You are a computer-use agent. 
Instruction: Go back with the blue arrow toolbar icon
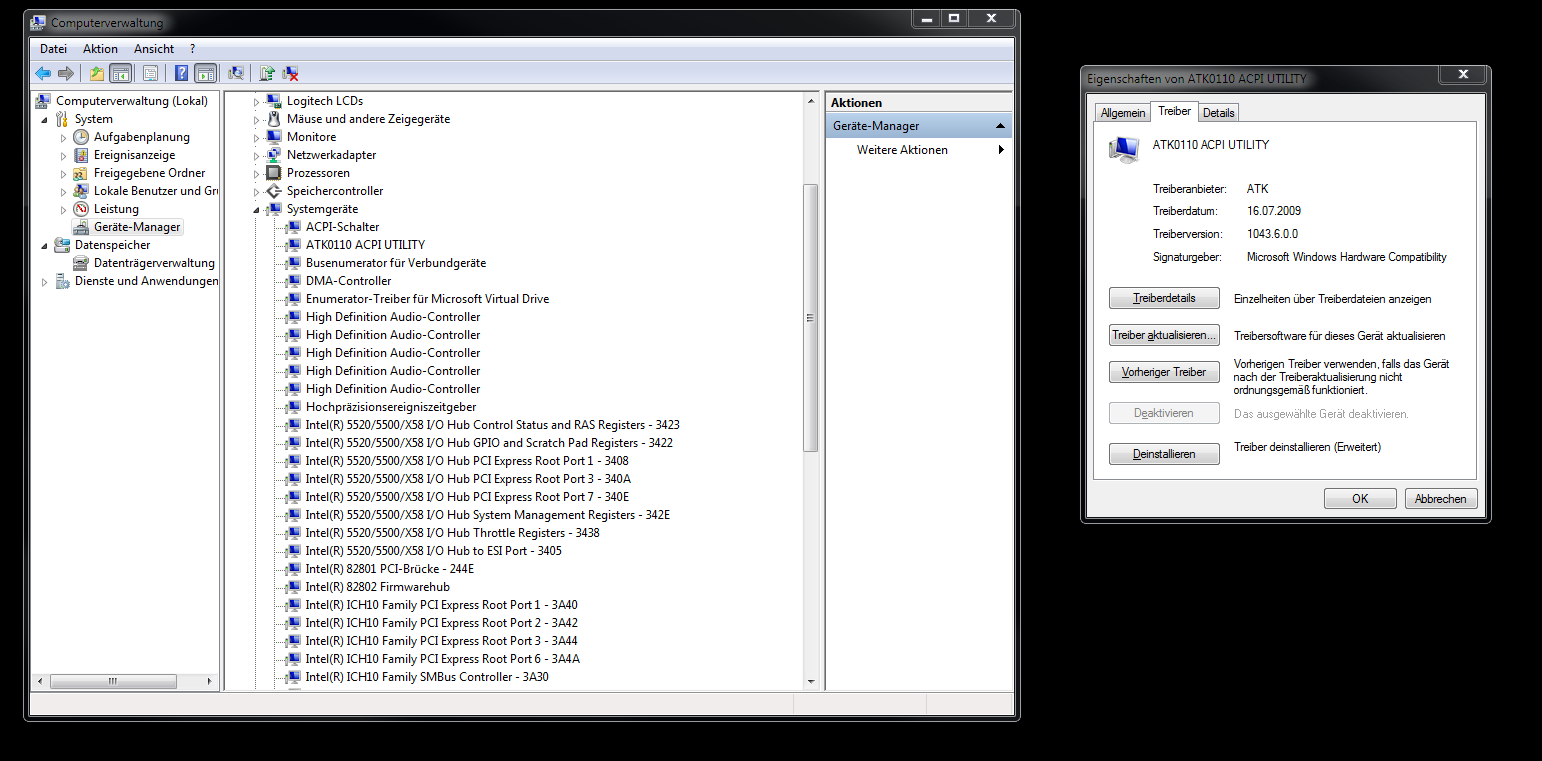pos(43,73)
